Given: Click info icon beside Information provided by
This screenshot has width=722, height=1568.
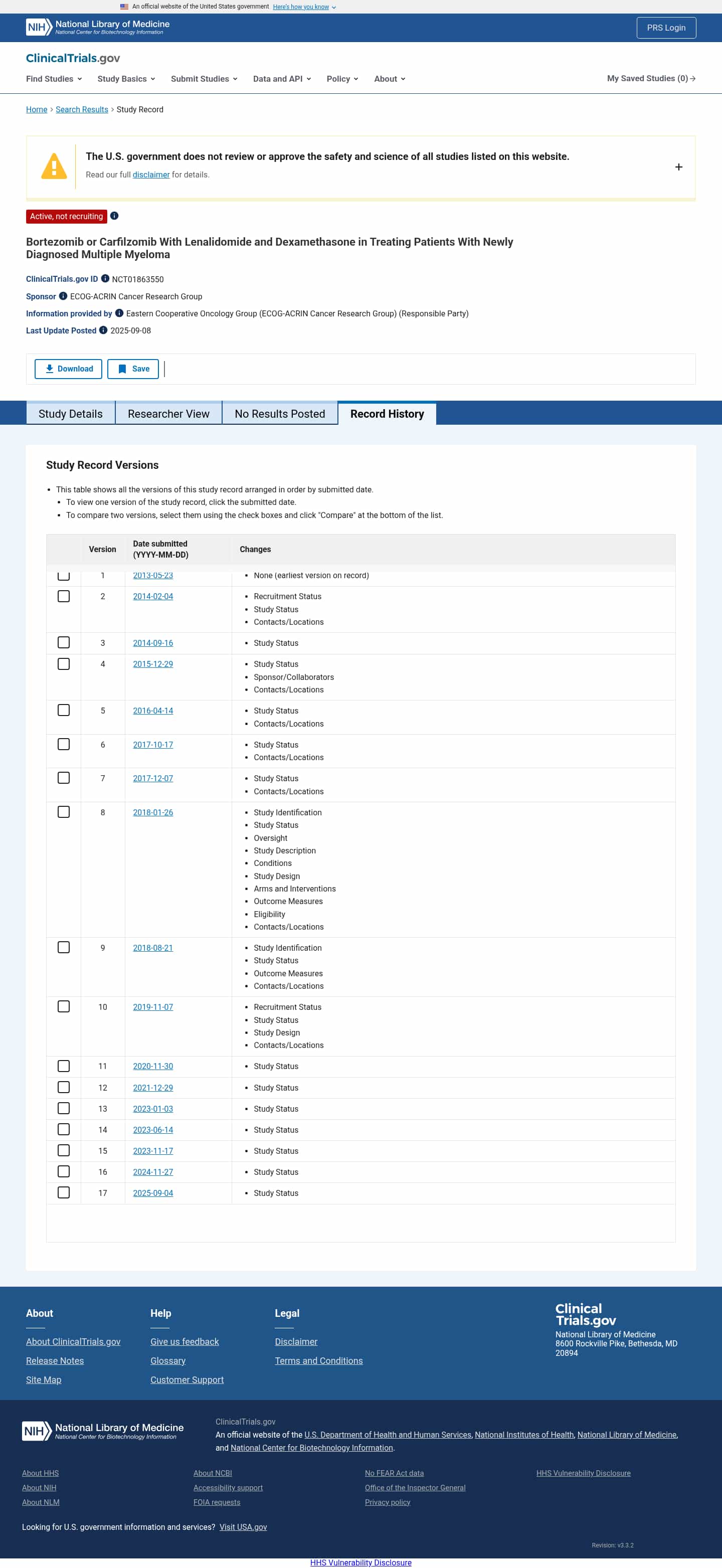Looking at the screenshot, I should tap(119, 313).
